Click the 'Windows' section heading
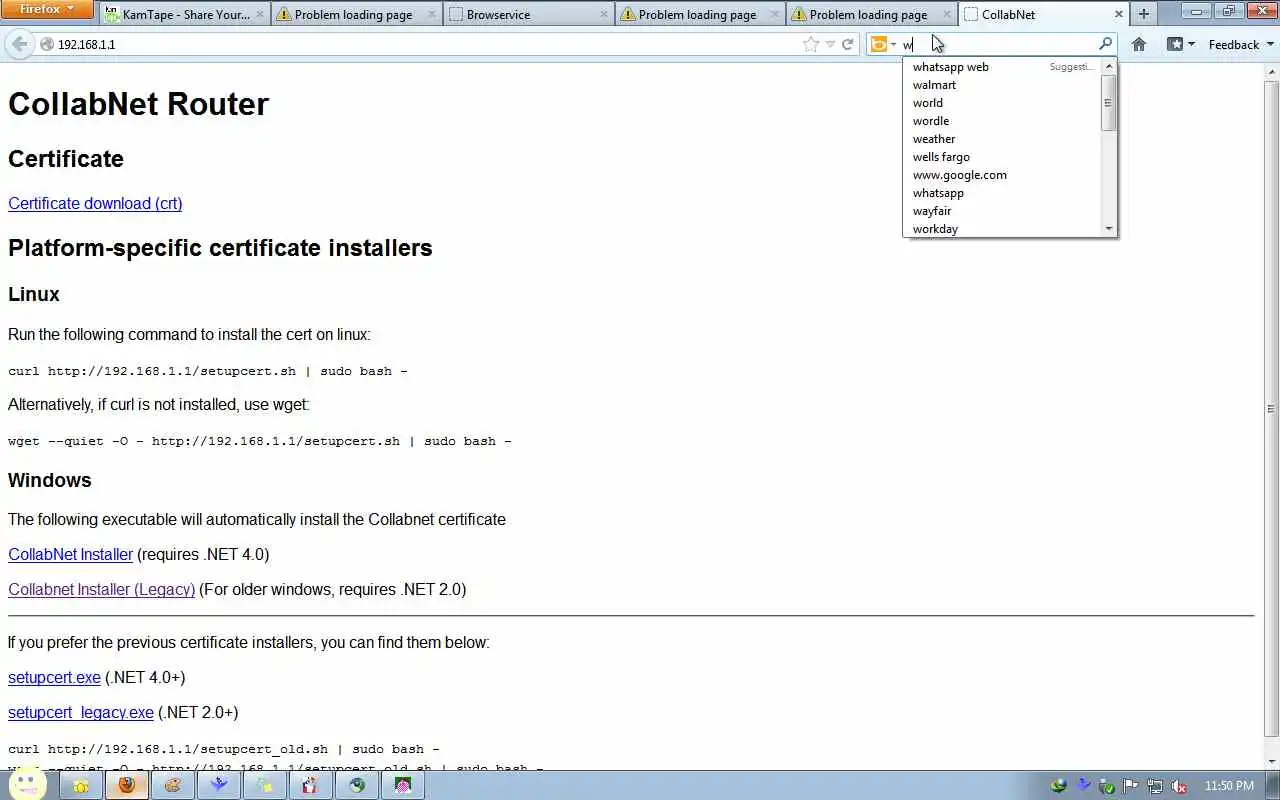This screenshot has height=800, width=1280. pos(50,480)
